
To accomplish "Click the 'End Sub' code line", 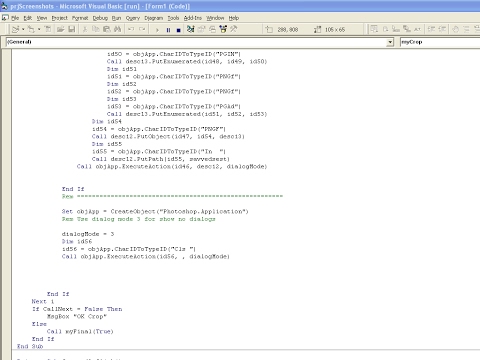I will (30, 346).
